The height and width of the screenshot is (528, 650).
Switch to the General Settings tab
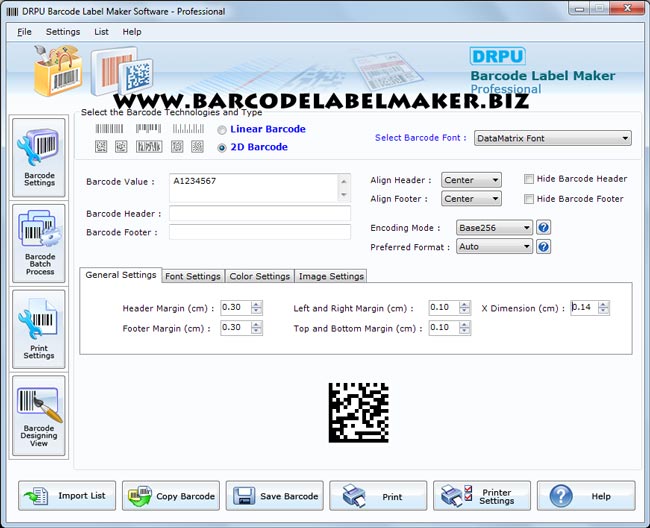pos(121,275)
